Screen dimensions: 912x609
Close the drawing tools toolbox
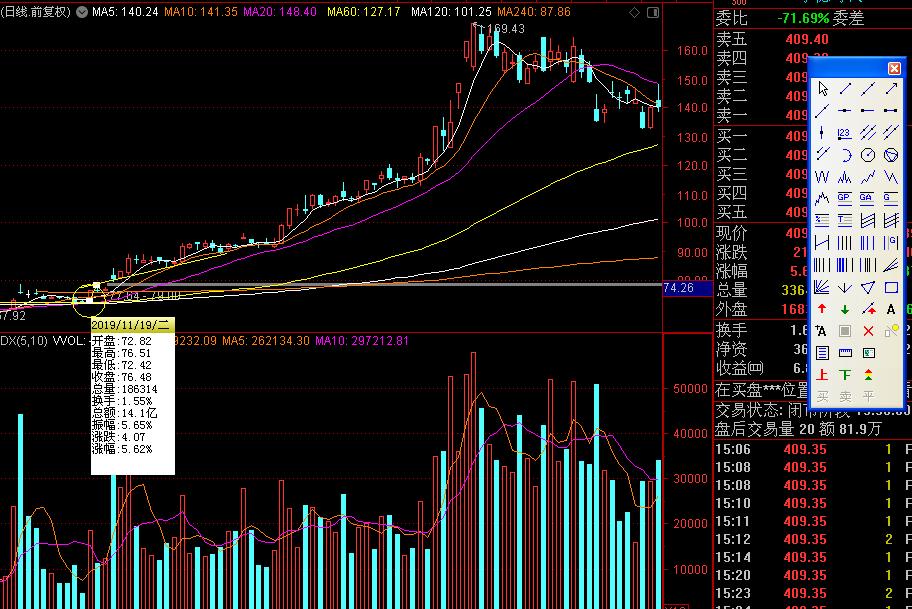coord(894,69)
